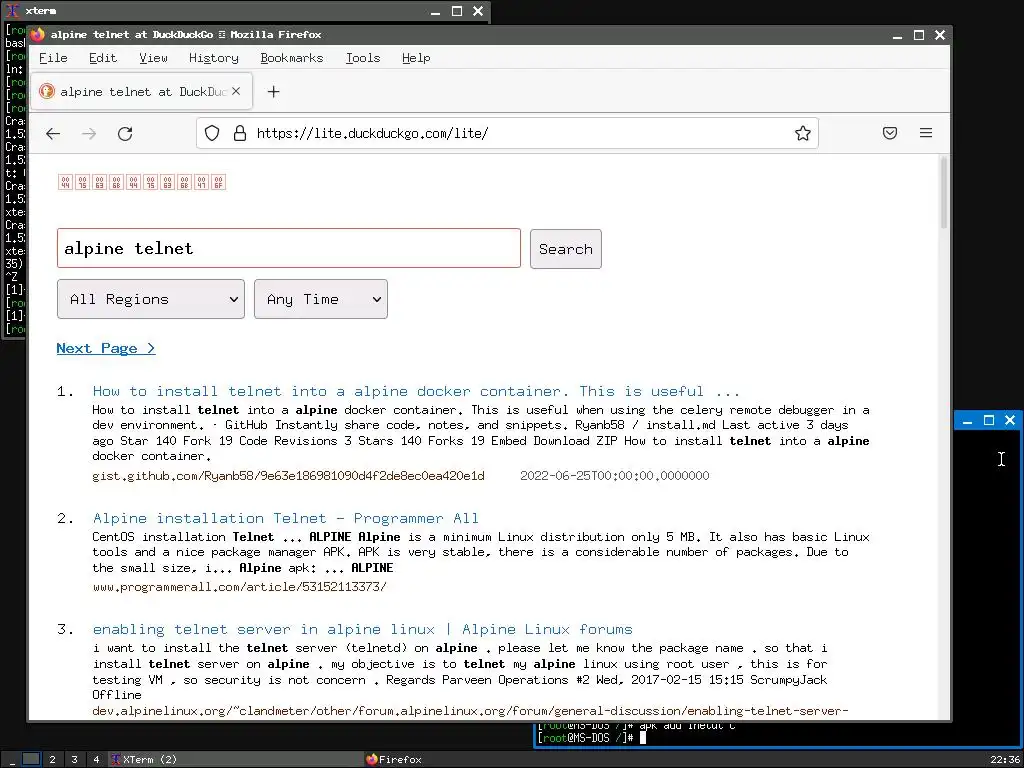Open the Edit menu
1024x768 pixels.
103,58
